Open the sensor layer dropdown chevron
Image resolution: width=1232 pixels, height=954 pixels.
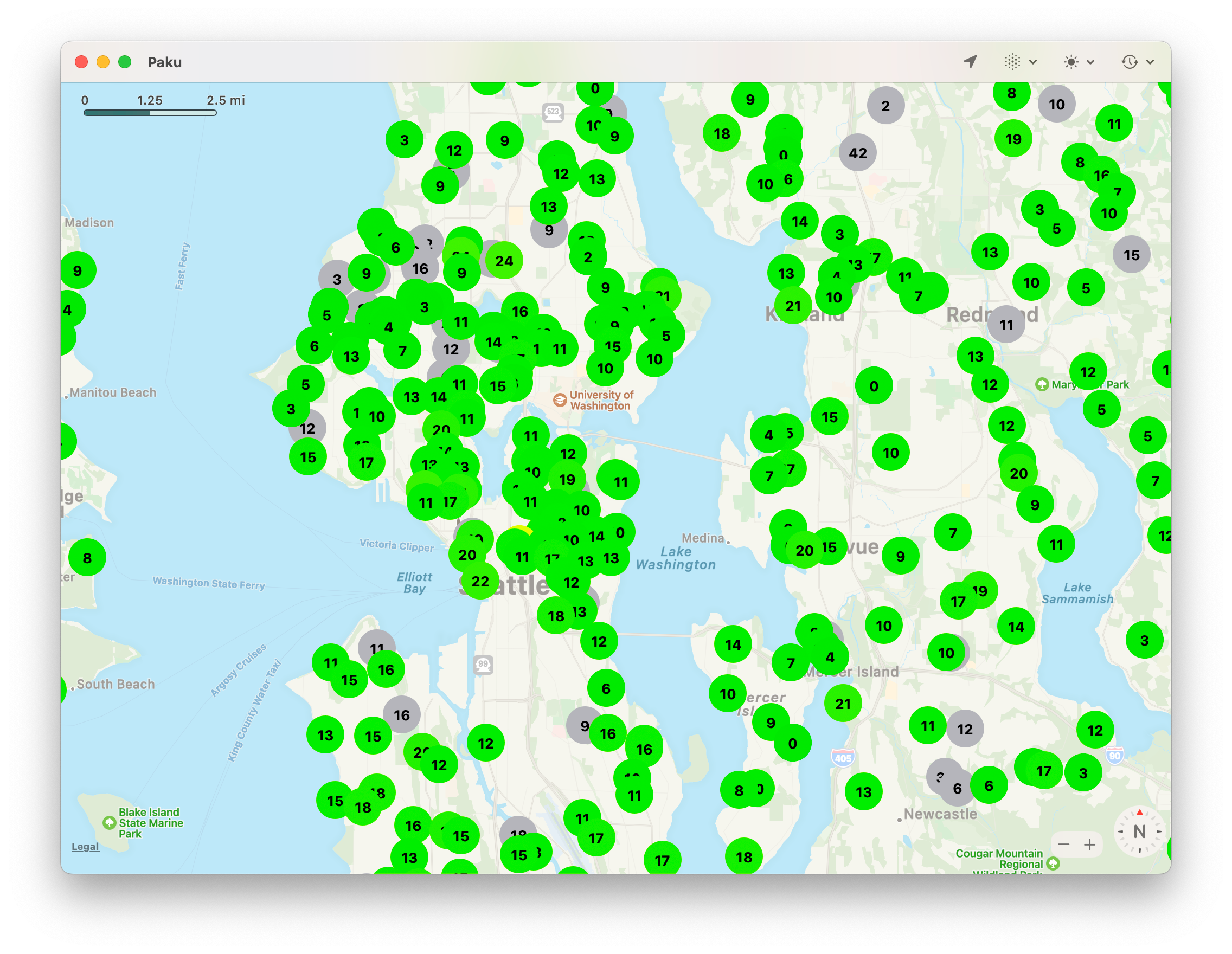[x=1032, y=62]
